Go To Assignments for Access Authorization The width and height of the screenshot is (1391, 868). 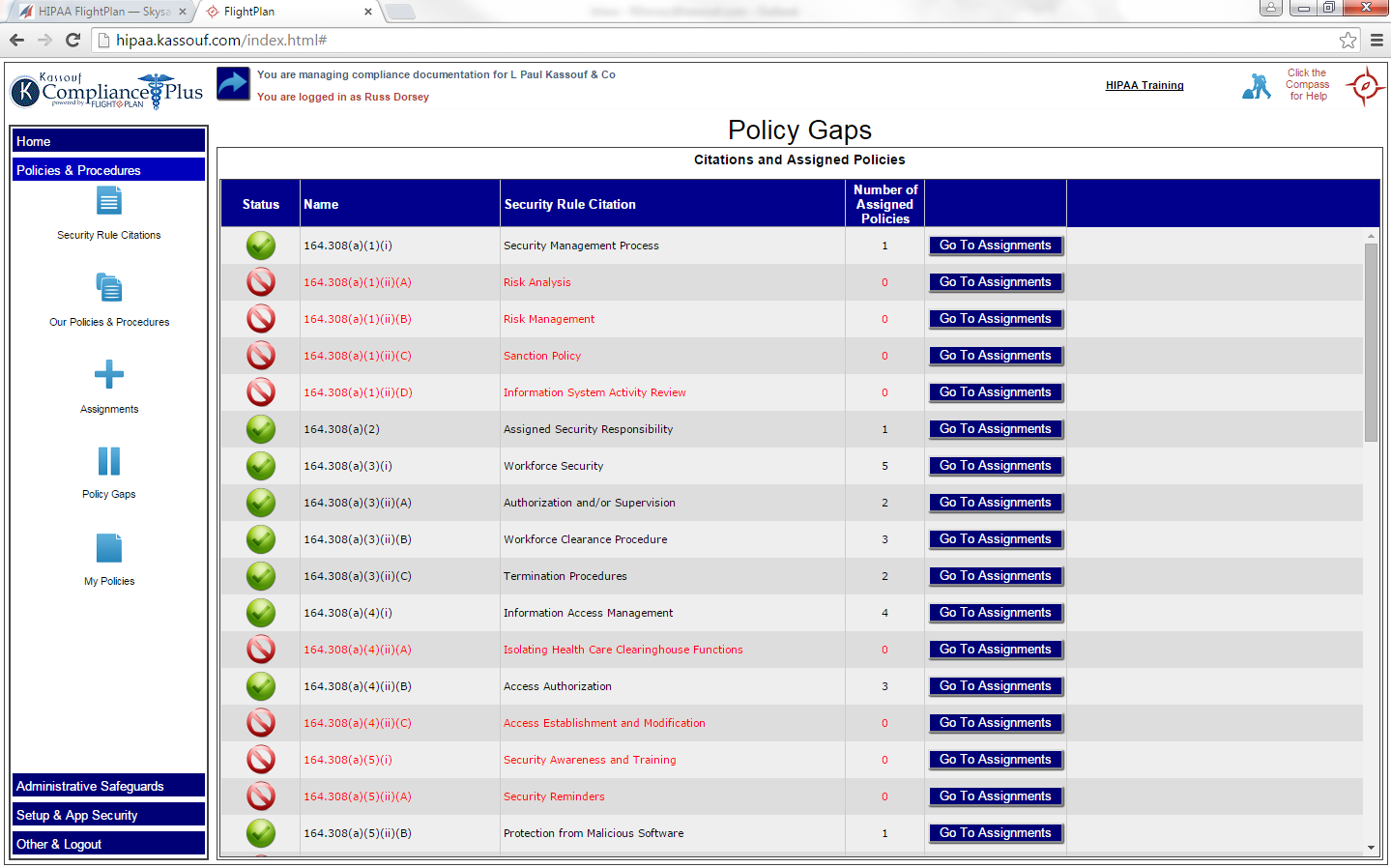995,686
